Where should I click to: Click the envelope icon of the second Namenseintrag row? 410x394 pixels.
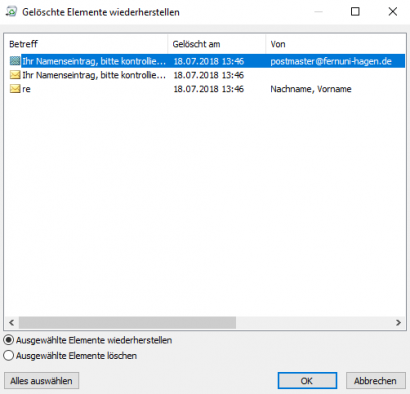coord(15,75)
